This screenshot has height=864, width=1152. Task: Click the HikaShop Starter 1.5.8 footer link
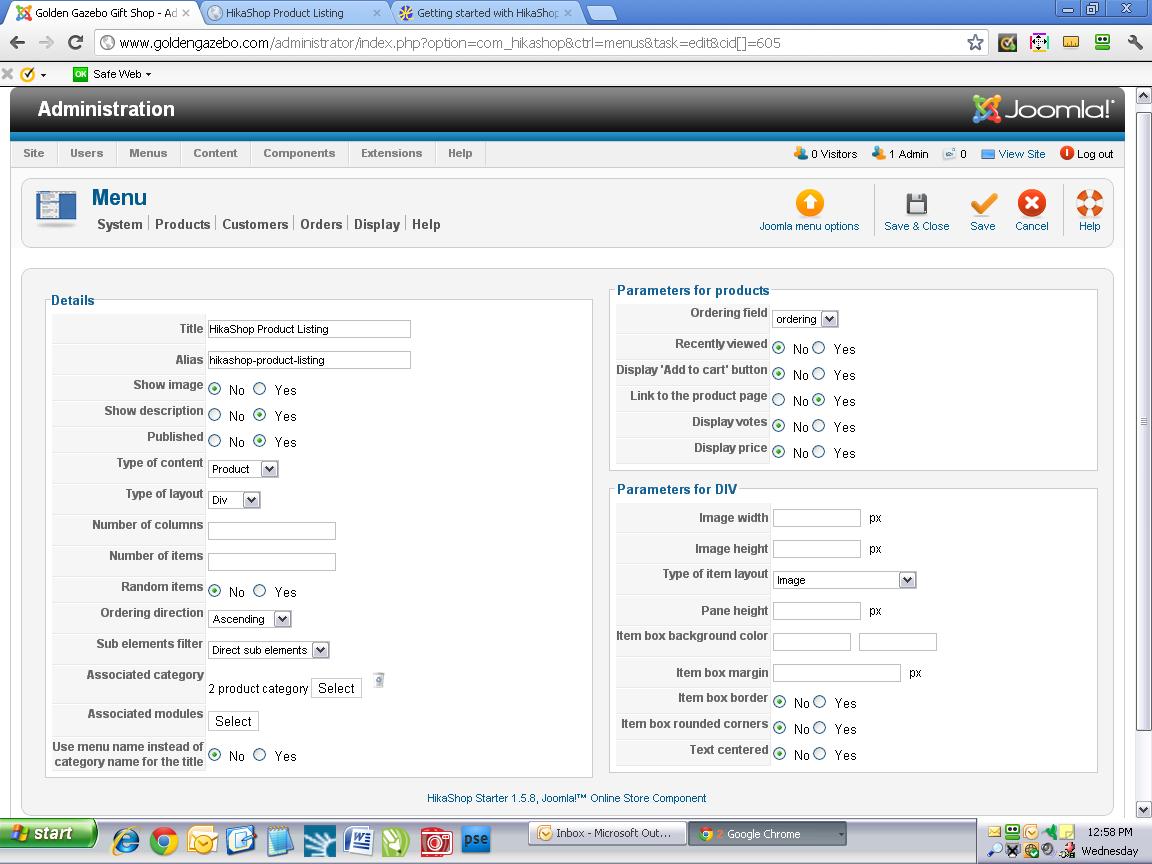coord(566,798)
